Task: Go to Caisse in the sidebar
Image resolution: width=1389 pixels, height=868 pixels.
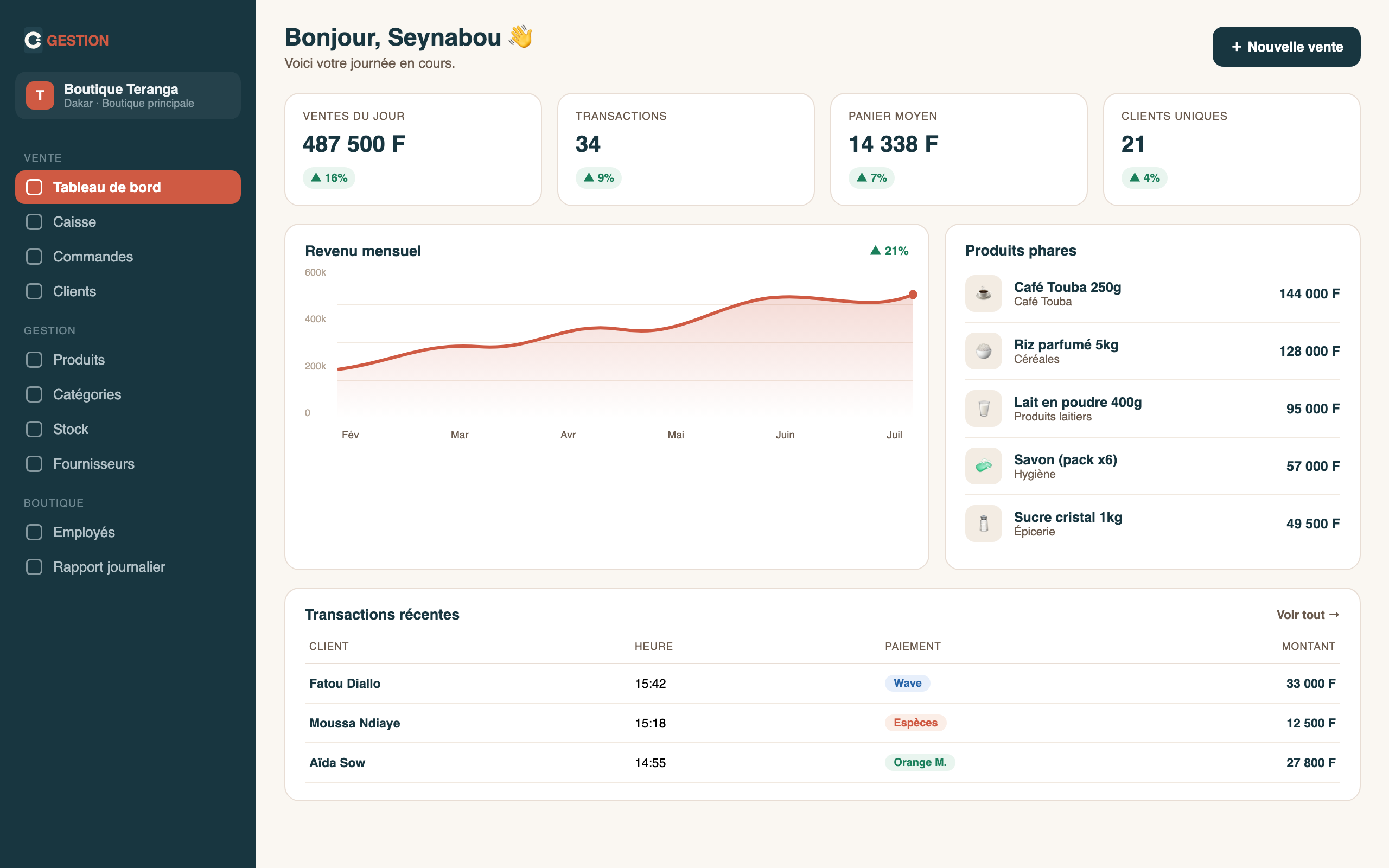Action: pos(128,222)
